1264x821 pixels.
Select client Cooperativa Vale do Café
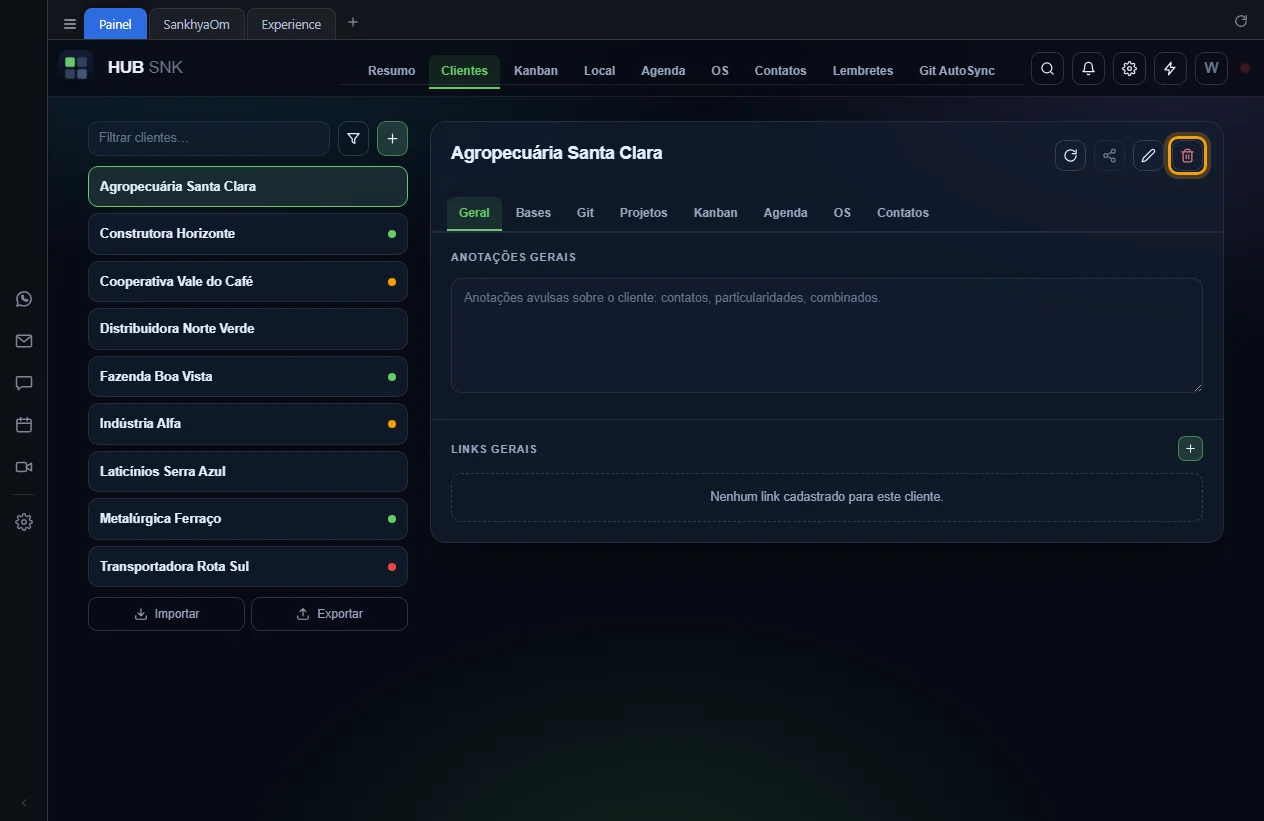(x=248, y=282)
